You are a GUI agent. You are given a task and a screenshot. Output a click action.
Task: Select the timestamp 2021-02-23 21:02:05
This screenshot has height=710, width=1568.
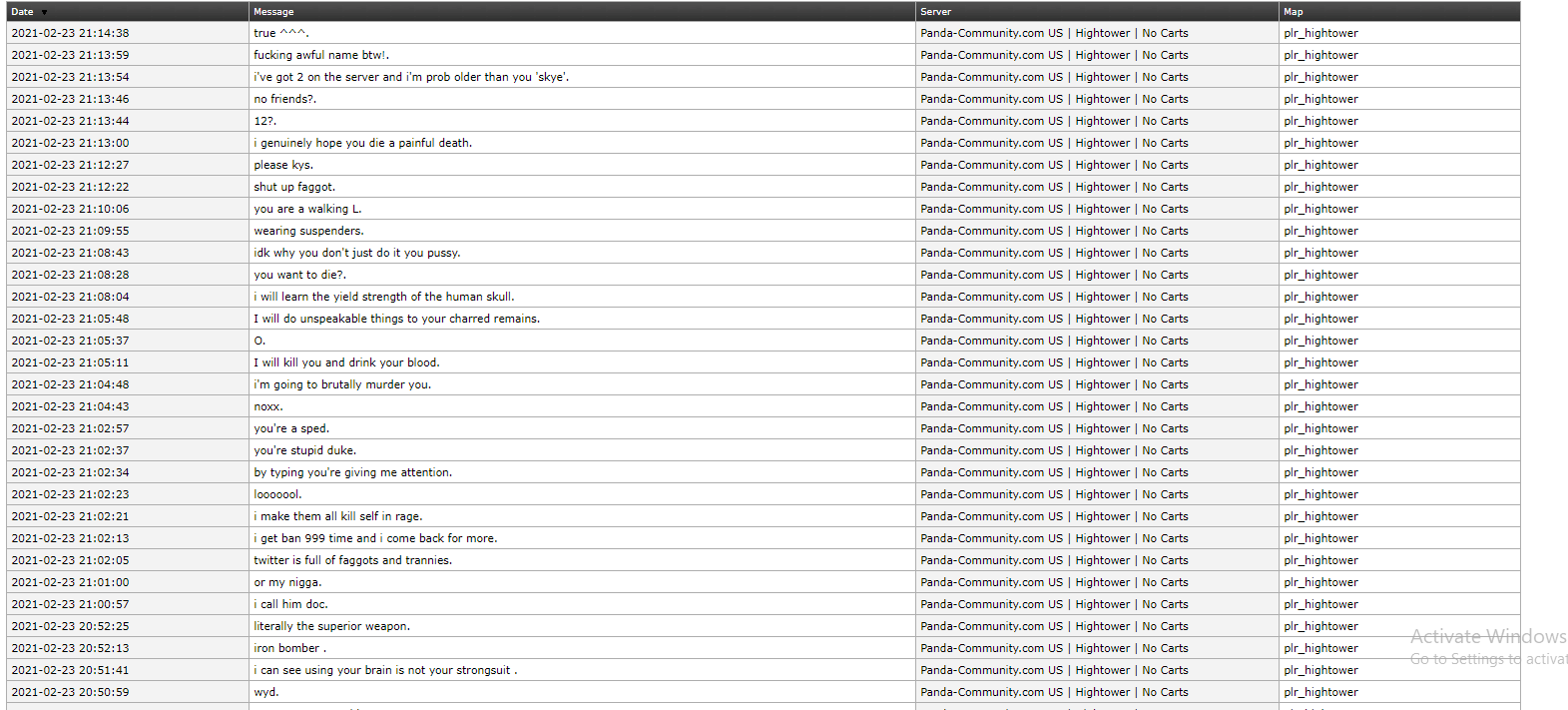[69, 559]
